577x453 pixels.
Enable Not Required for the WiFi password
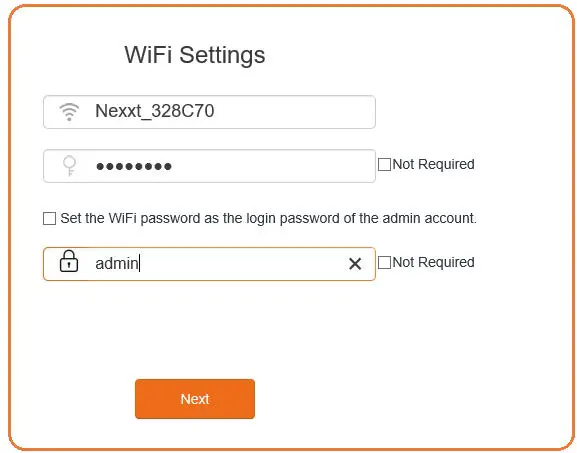[385, 164]
